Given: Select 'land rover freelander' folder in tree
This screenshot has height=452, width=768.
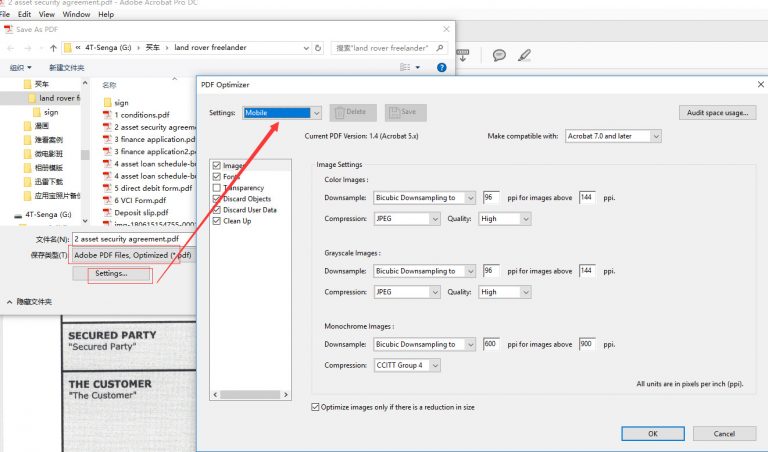Looking at the screenshot, I should point(58,98).
